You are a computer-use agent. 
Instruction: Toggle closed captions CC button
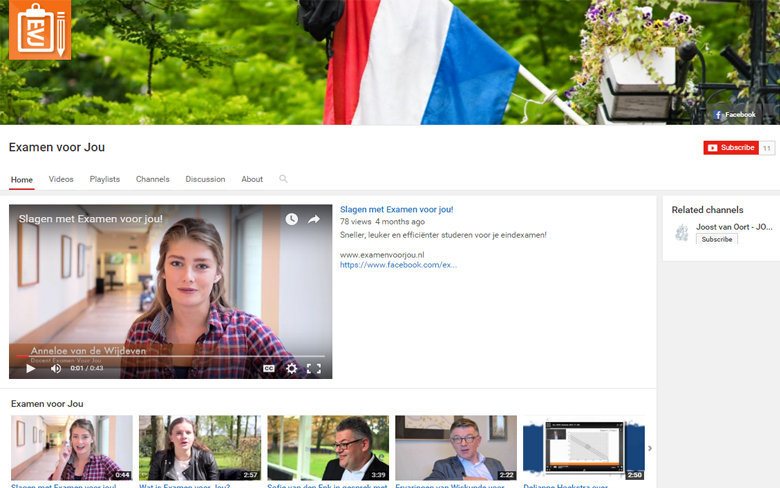coord(269,368)
